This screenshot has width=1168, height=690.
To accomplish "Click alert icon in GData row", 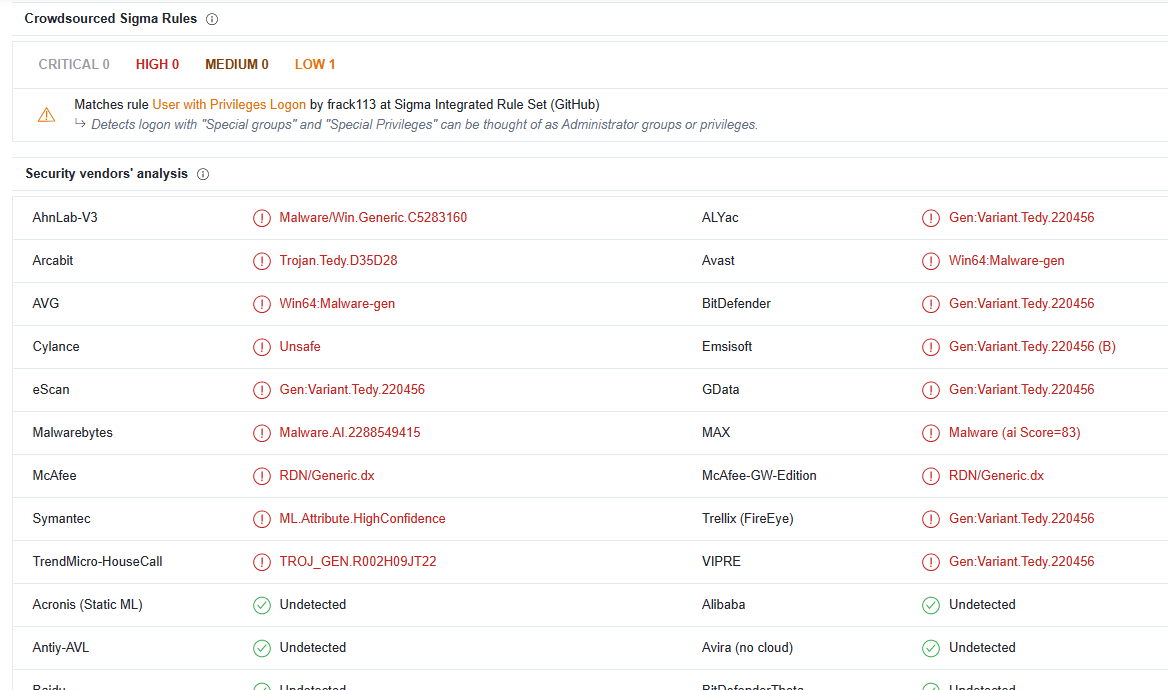I will pos(931,390).
